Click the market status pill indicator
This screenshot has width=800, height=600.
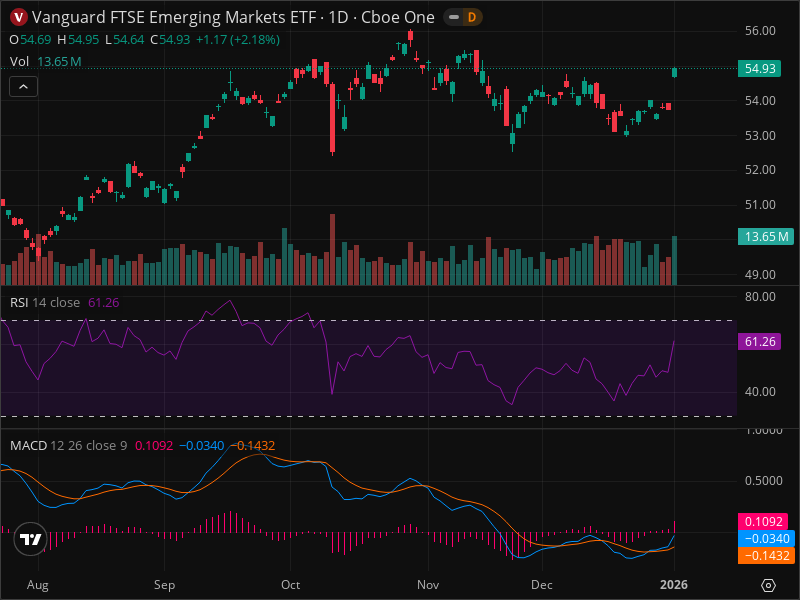[x=454, y=17]
